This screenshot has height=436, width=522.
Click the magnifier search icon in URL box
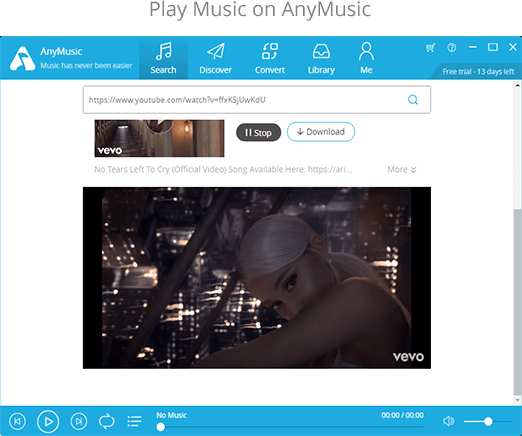point(413,100)
